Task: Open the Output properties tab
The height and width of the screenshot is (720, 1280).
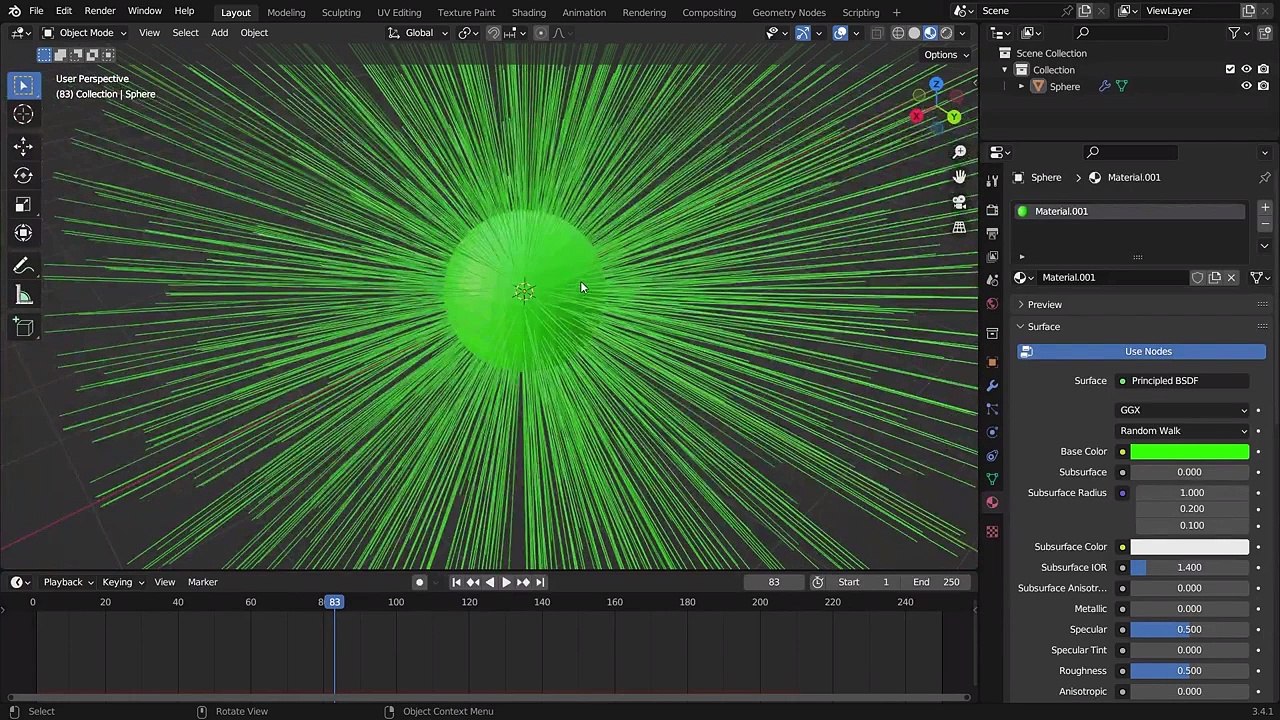Action: (x=992, y=233)
